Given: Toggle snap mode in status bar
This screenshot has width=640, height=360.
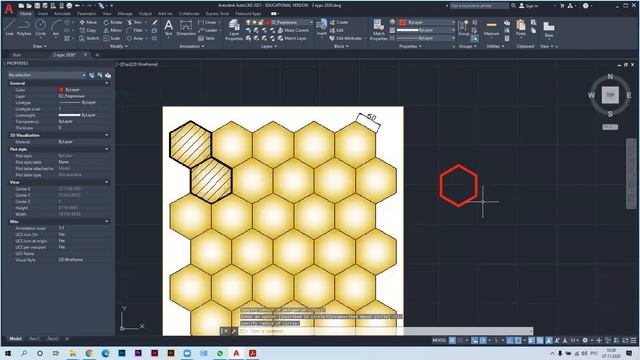Looking at the screenshot, I should (461, 340).
